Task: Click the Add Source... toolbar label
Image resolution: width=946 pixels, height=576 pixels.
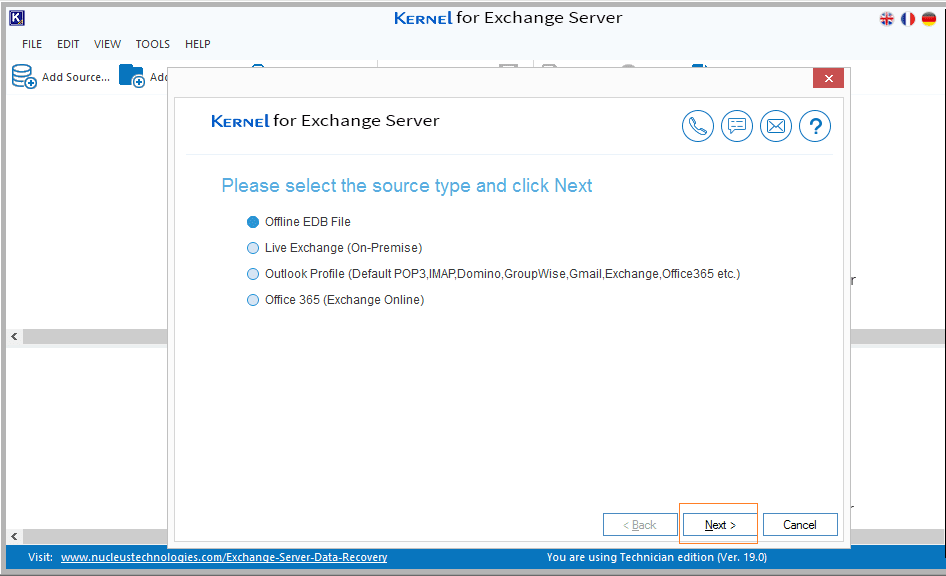Action: click(76, 77)
